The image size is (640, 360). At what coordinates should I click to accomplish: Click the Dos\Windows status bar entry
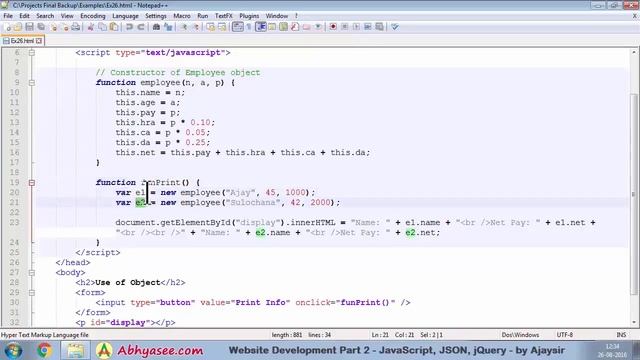pos(520,335)
